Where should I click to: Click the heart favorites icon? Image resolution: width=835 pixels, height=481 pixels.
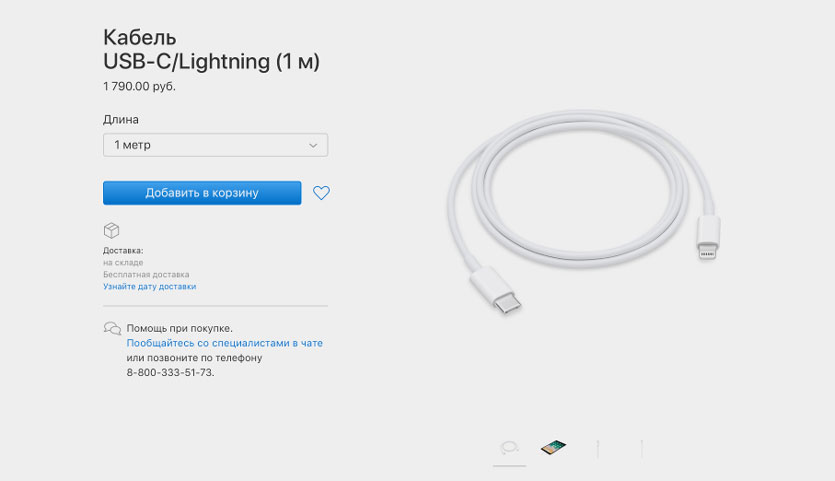pyautogui.click(x=321, y=193)
